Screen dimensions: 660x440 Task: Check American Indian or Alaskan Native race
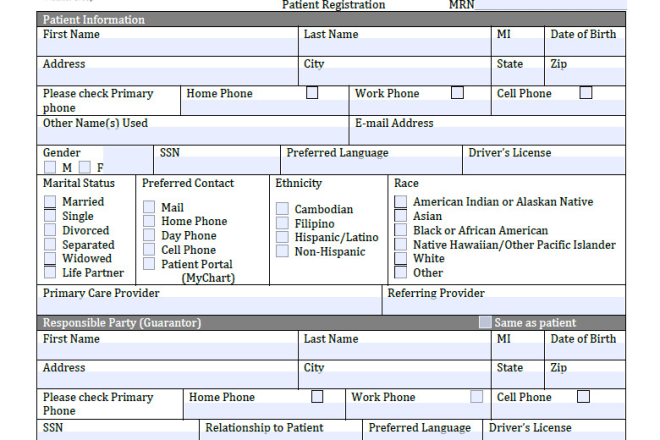[x=401, y=201]
